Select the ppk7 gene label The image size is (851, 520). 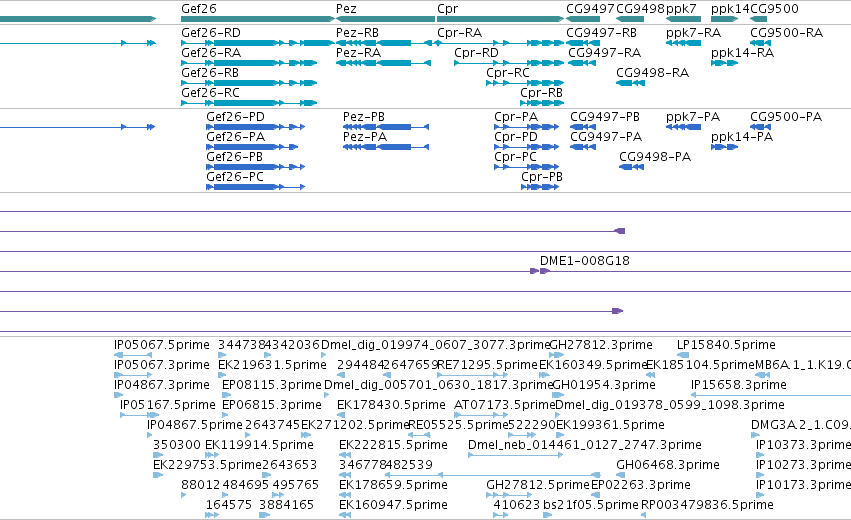click(x=681, y=9)
